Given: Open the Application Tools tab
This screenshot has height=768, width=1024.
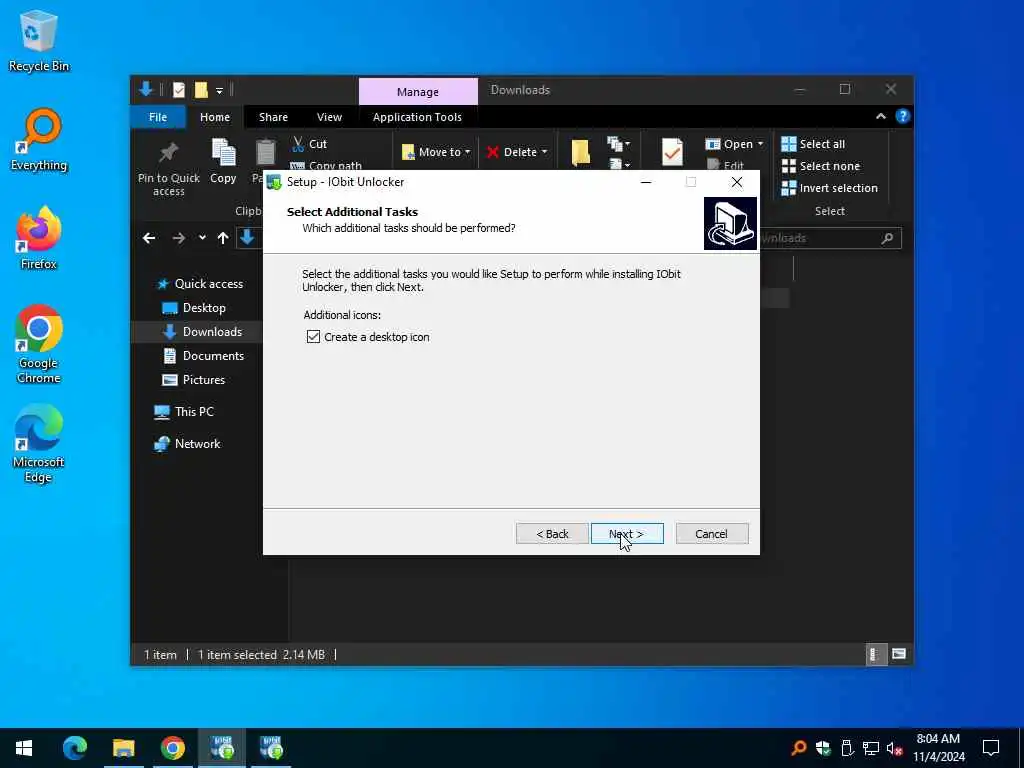Looking at the screenshot, I should (417, 117).
